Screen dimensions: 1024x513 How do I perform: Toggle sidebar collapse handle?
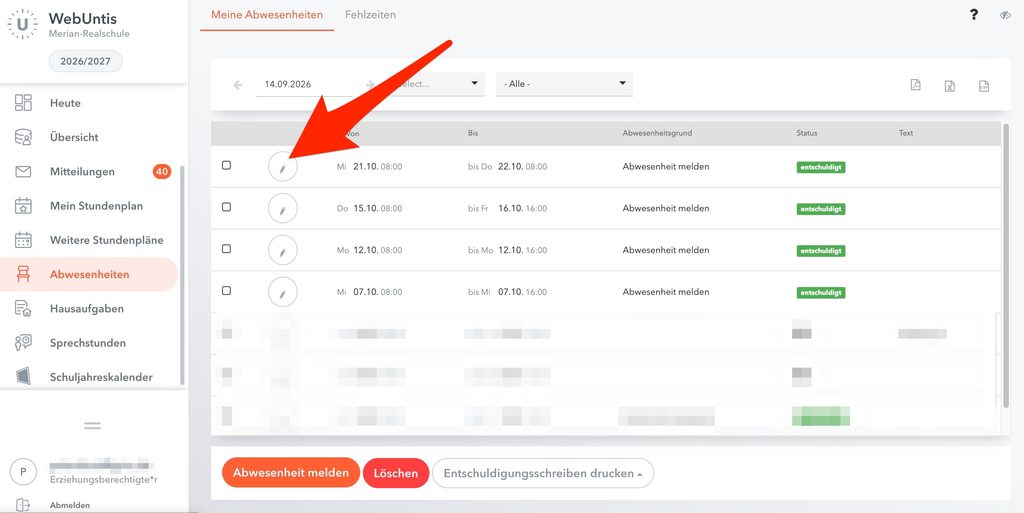point(93,426)
